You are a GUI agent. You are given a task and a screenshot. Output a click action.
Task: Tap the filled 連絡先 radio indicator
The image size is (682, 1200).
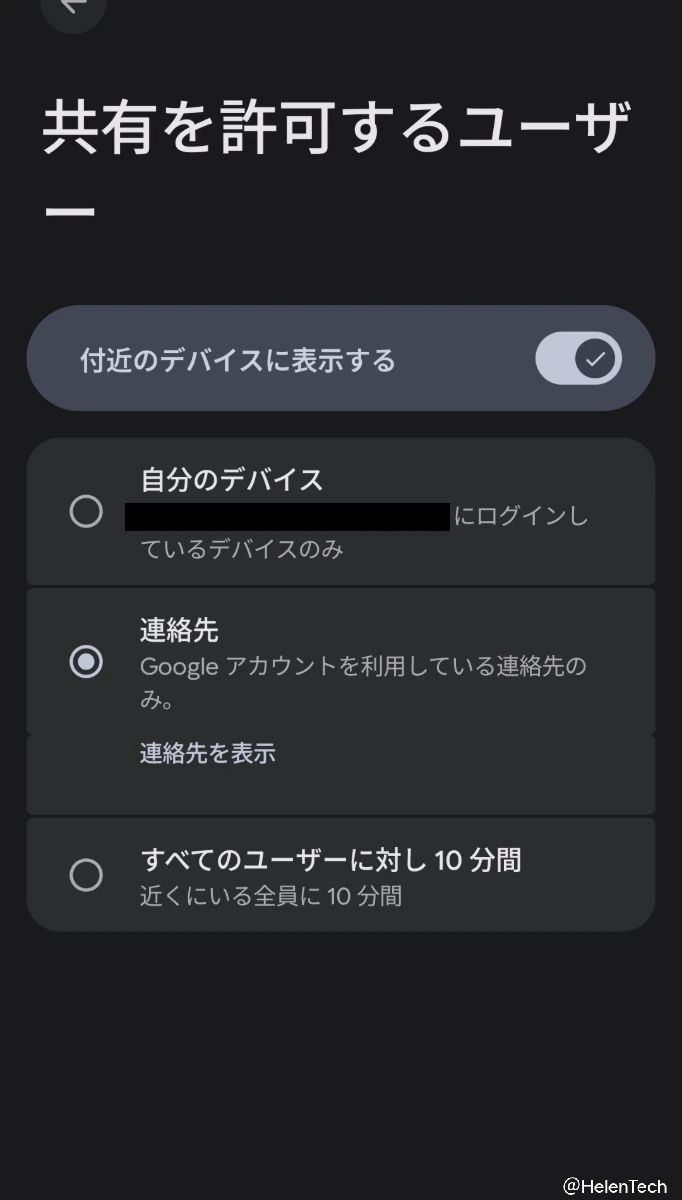click(x=87, y=663)
